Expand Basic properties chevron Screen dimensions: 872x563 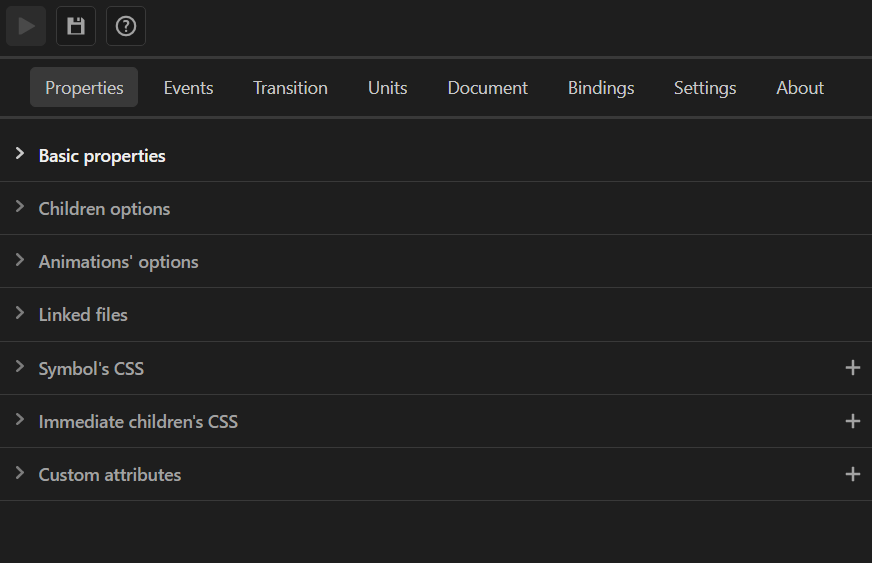click(x=19, y=154)
